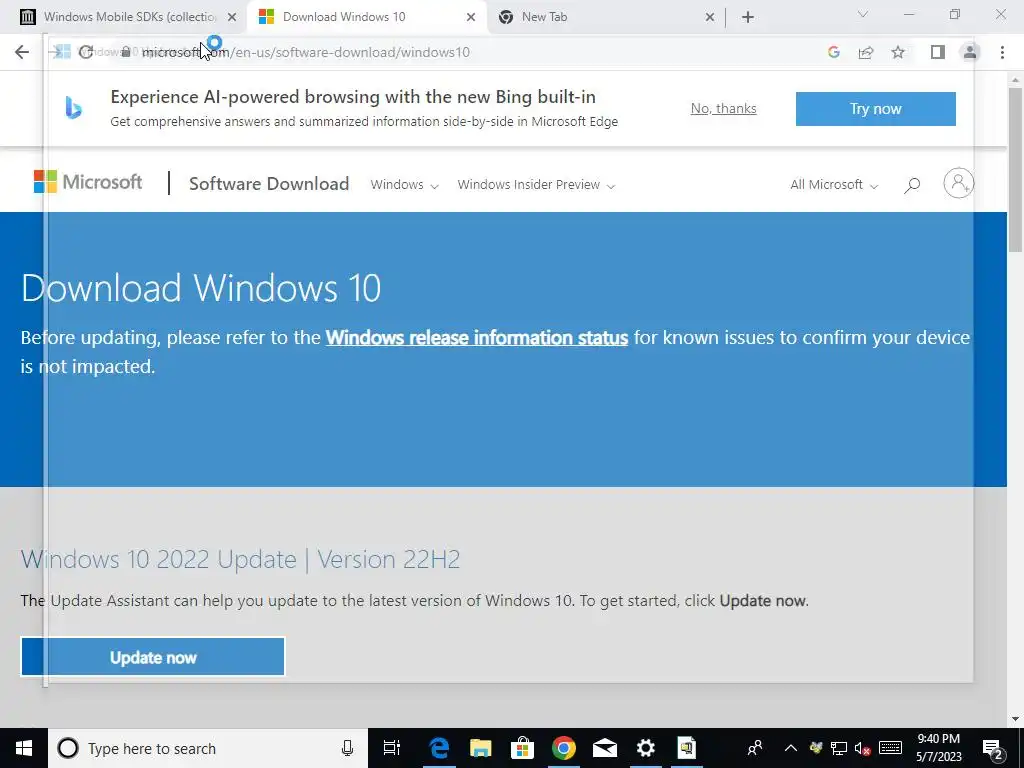Open Settings gear on taskbar
Screen dimensions: 1024x768
(646, 748)
